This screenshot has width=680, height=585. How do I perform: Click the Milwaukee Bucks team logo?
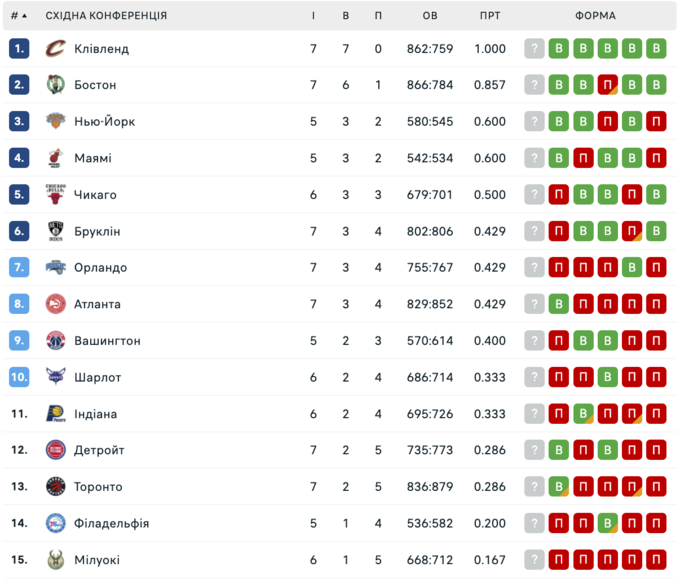[x=55, y=560]
